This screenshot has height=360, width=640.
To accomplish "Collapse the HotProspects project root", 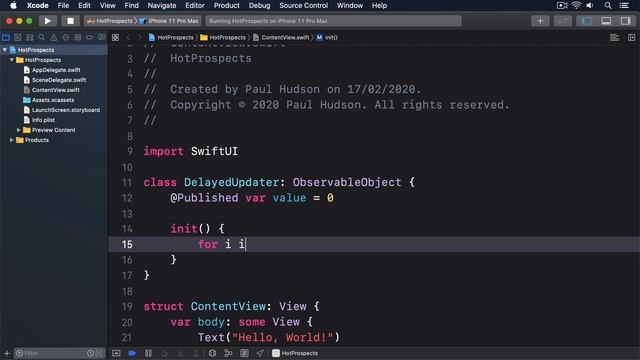I will pos(4,50).
